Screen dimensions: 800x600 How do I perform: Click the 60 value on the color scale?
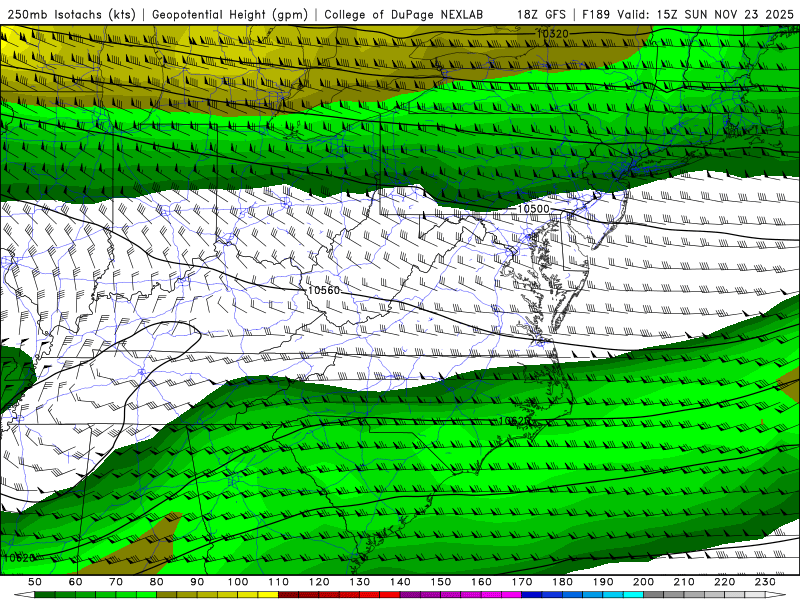[x=75, y=582]
